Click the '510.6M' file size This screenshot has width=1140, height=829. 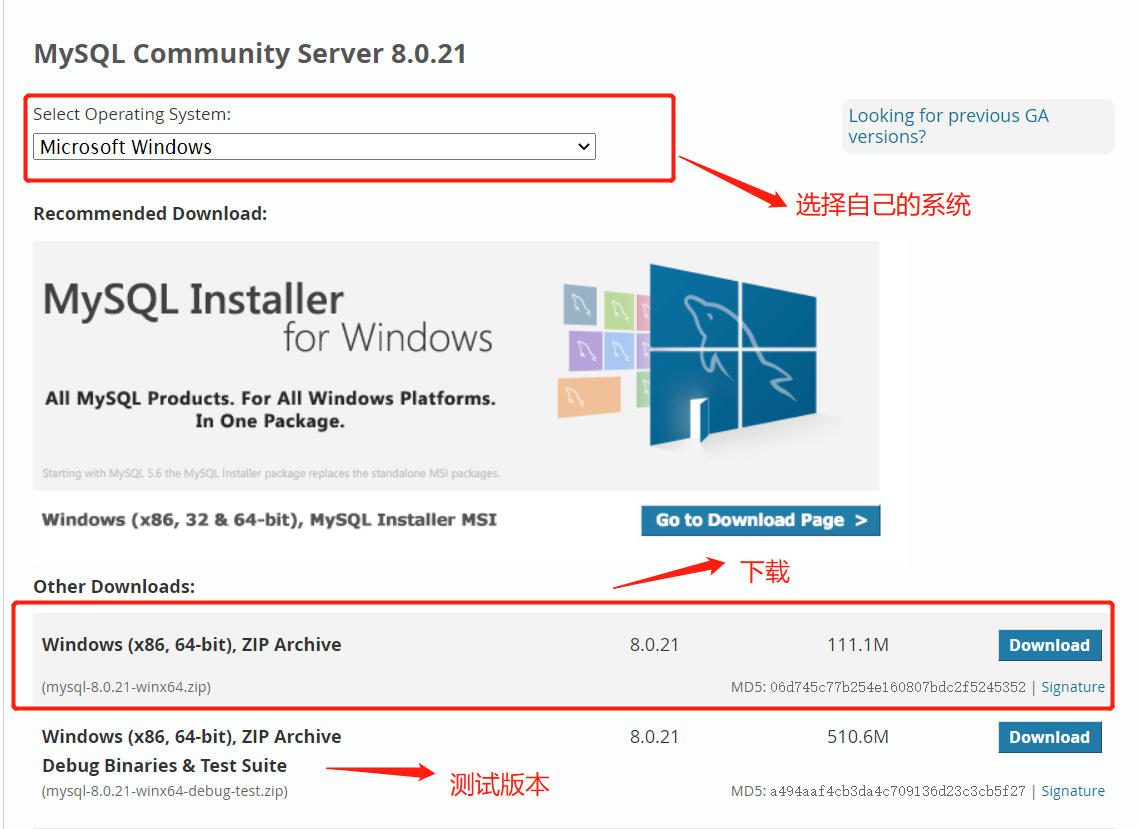858,737
